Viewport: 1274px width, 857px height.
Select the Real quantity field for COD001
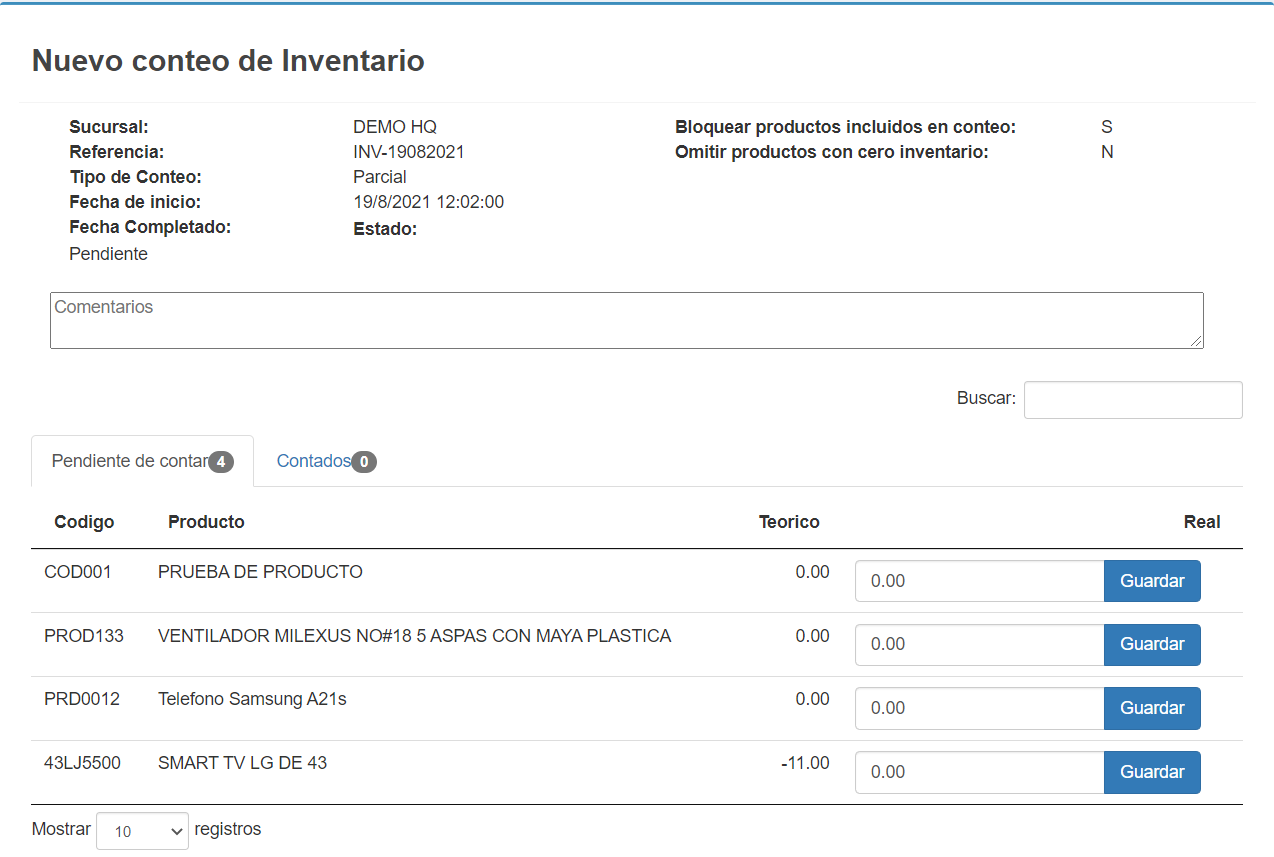pos(978,580)
